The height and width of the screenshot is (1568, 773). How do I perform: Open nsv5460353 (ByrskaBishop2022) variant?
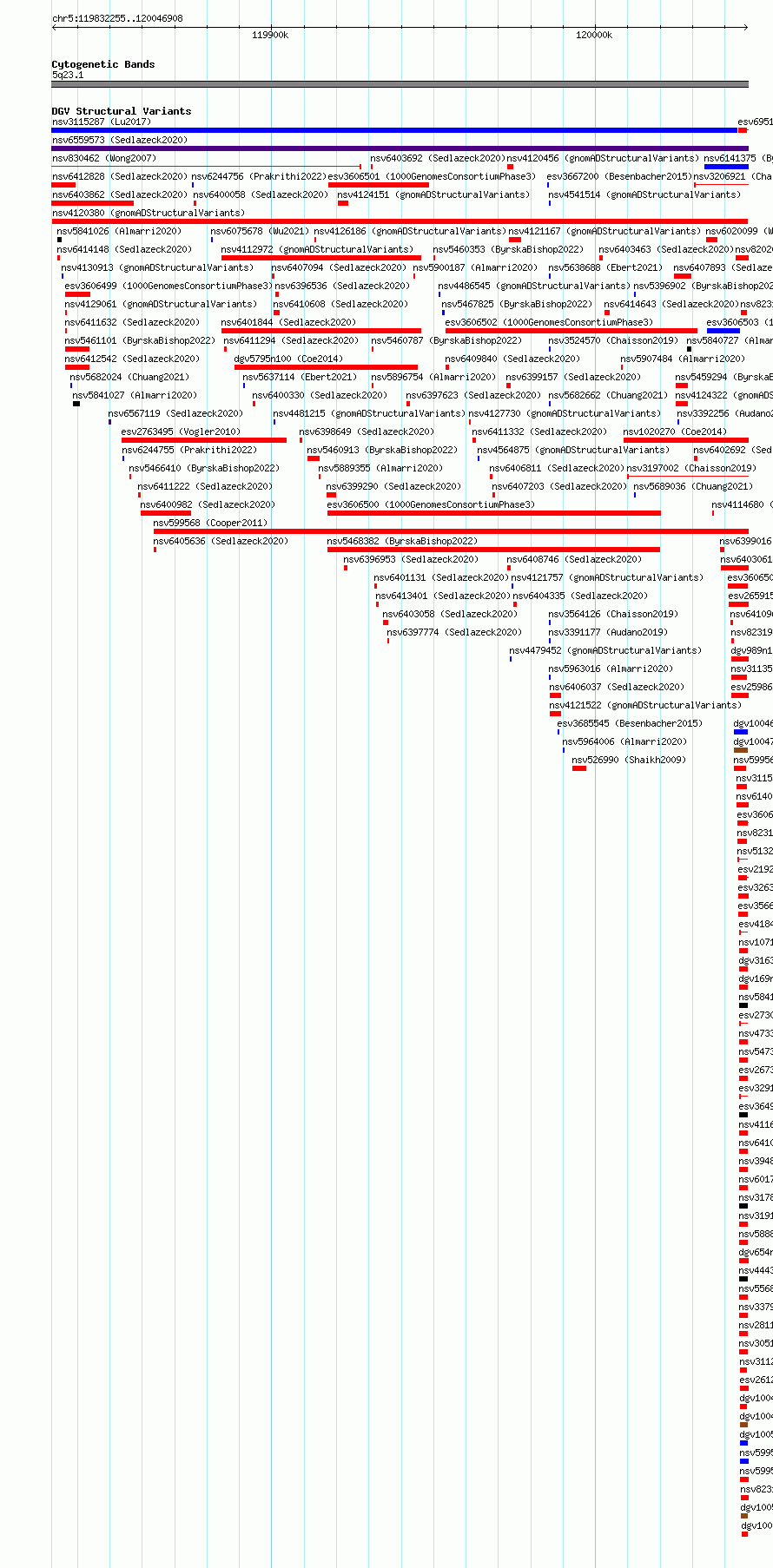(x=509, y=249)
